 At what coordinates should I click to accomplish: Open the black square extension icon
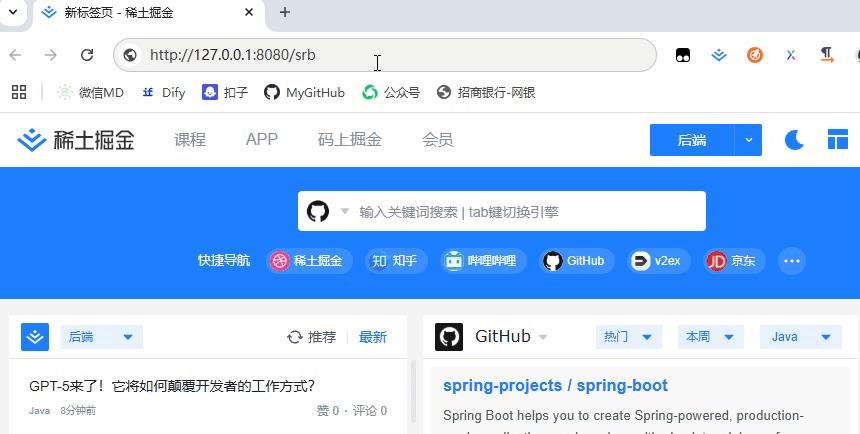[x=683, y=55]
